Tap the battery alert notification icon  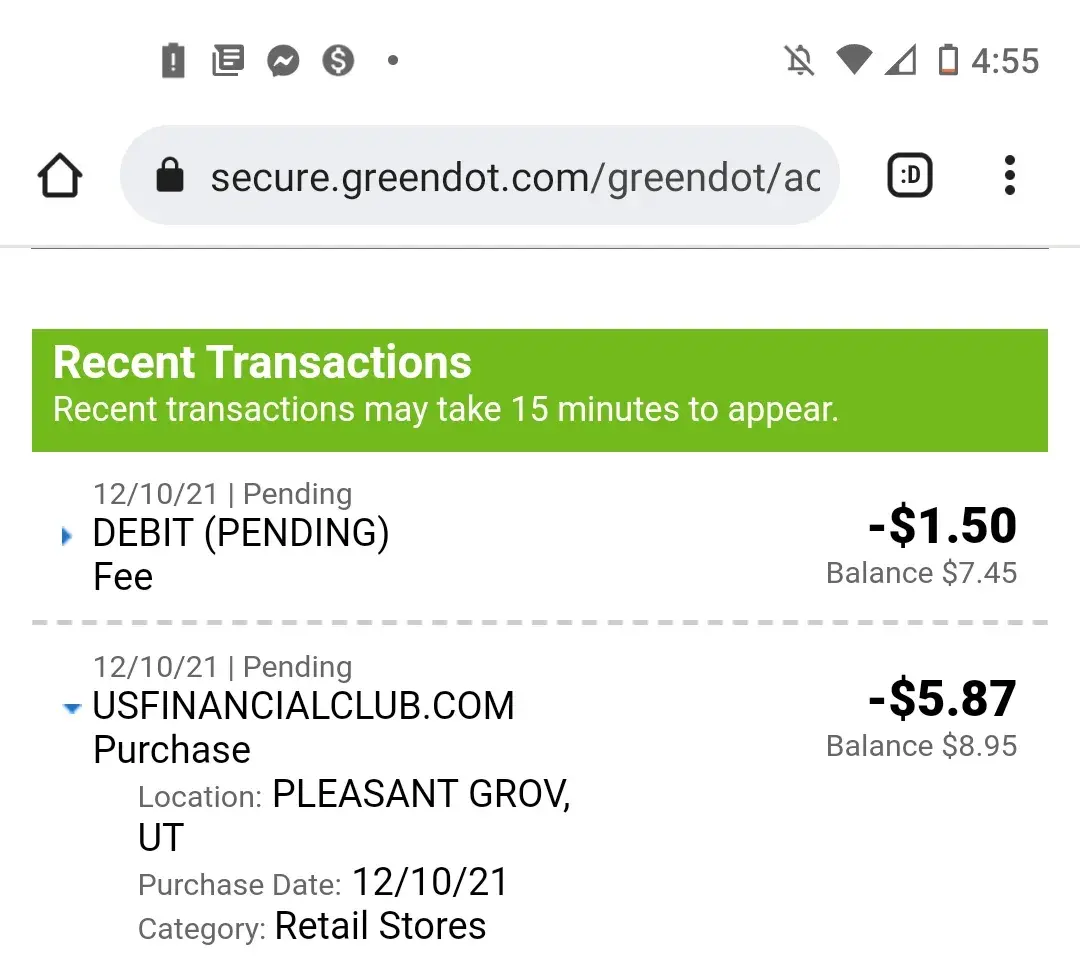tap(173, 61)
